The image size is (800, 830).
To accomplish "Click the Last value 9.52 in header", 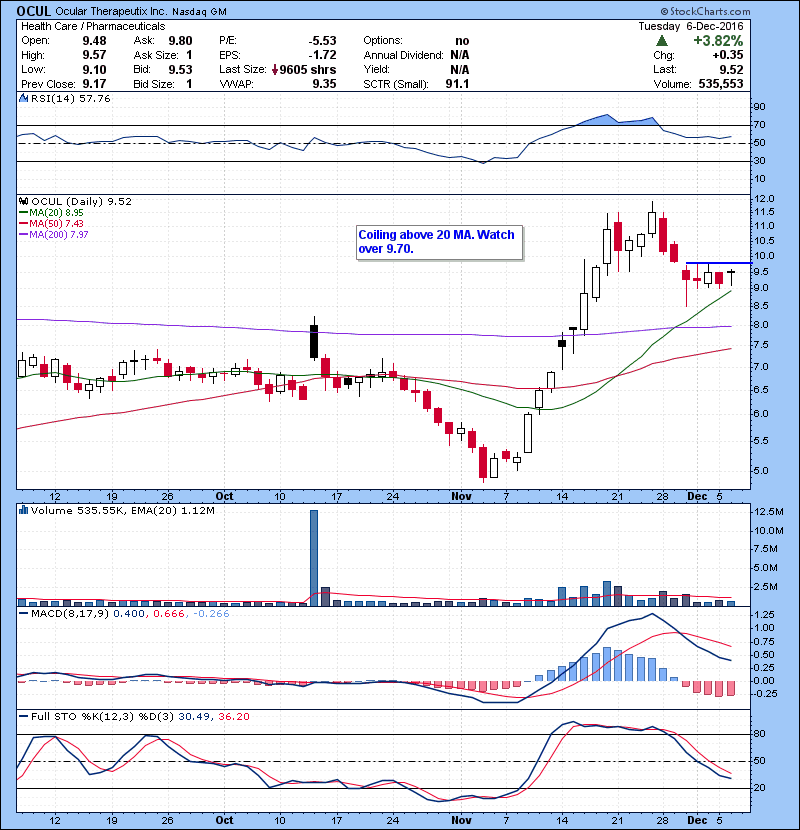I will click(731, 70).
